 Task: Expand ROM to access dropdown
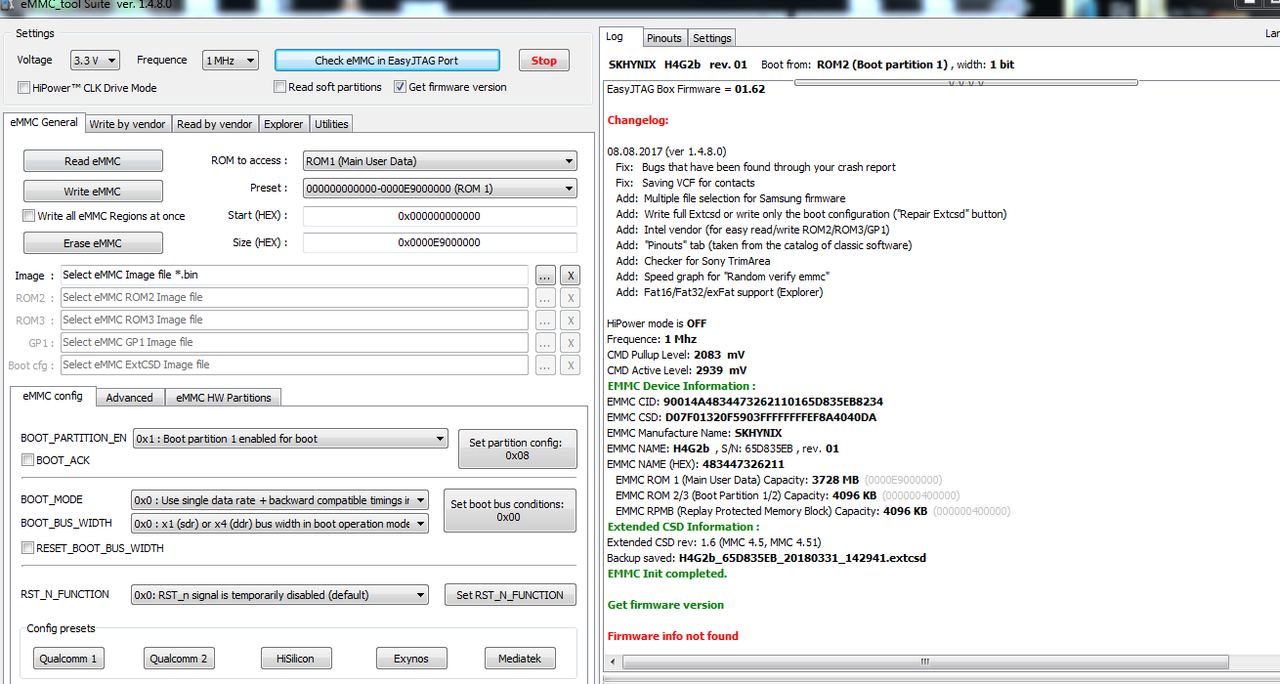(x=440, y=161)
